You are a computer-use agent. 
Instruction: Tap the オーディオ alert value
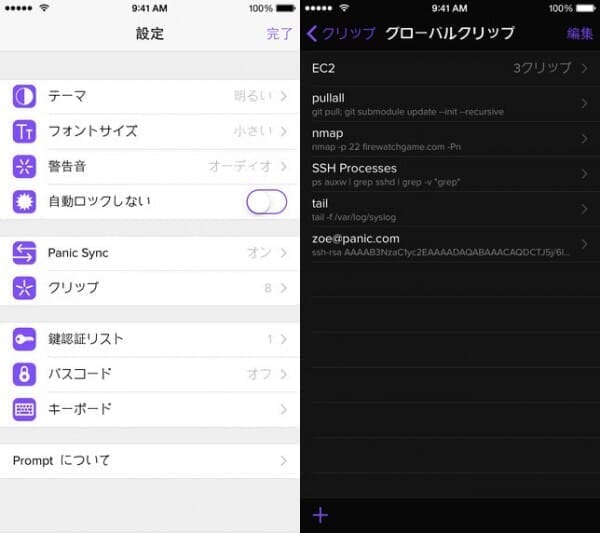tap(240, 166)
